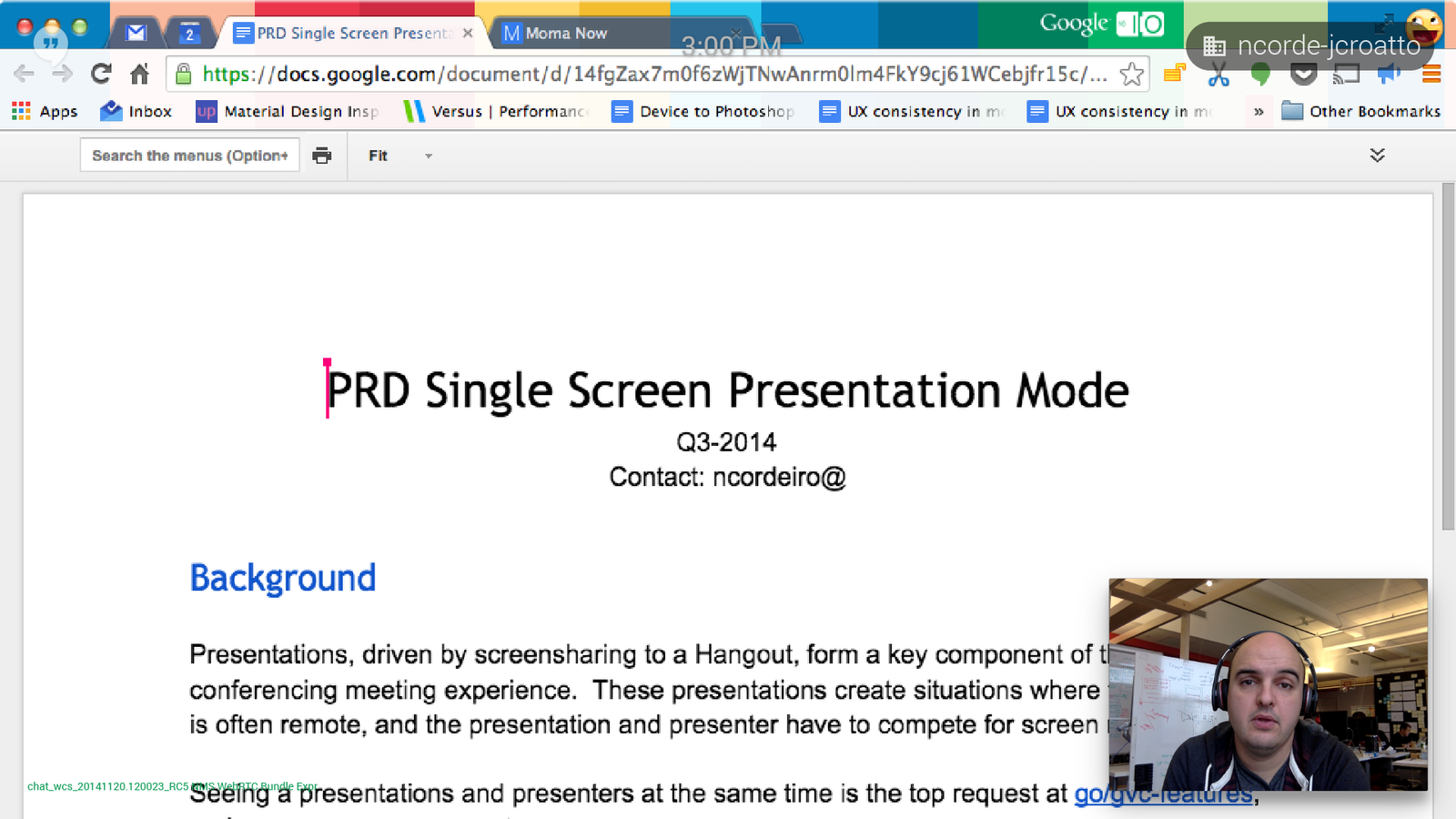Show more bookmarks with the overflow chevron
Viewport: 1456px width, 819px height.
[x=1259, y=112]
